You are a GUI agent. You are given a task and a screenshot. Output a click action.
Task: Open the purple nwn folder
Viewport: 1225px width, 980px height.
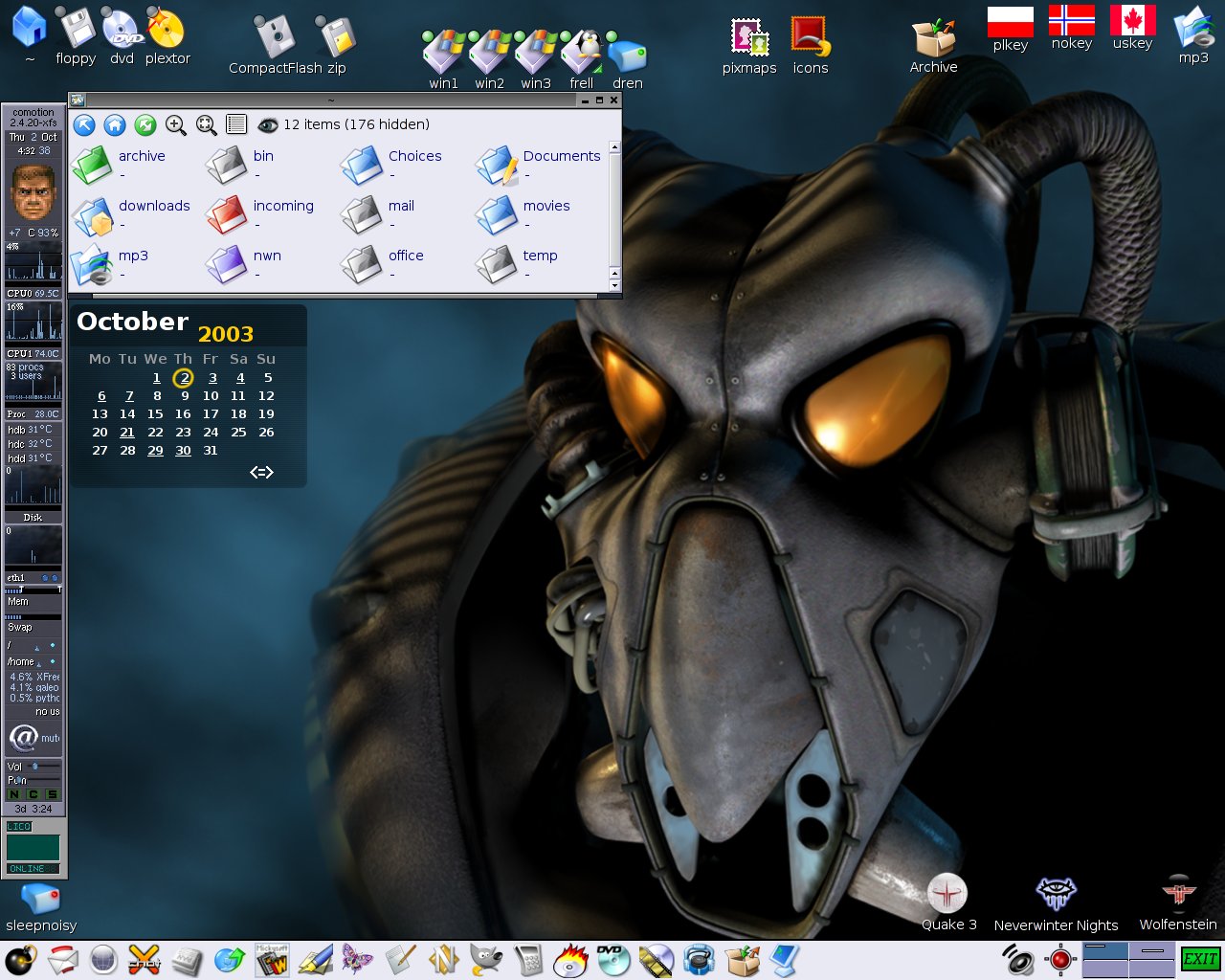pyautogui.click(x=227, y=265)
